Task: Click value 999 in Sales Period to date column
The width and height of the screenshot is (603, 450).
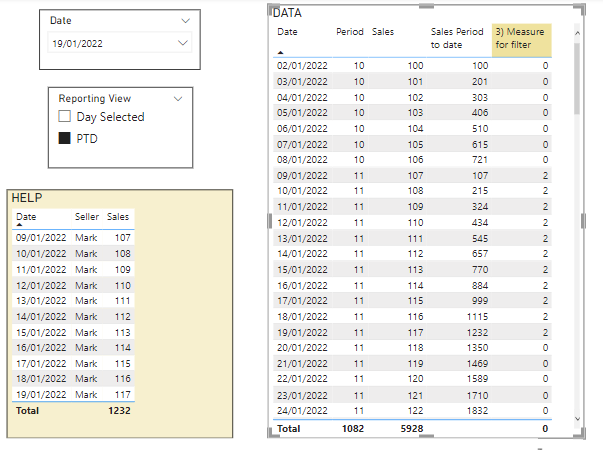Action: [480, 301]
